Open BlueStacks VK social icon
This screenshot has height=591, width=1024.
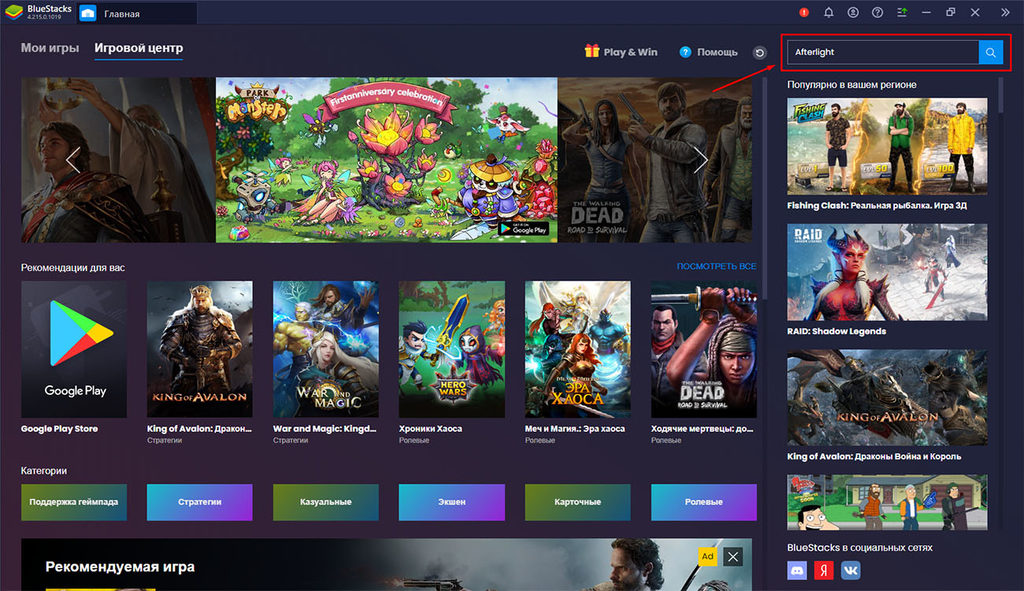(850, 570)
